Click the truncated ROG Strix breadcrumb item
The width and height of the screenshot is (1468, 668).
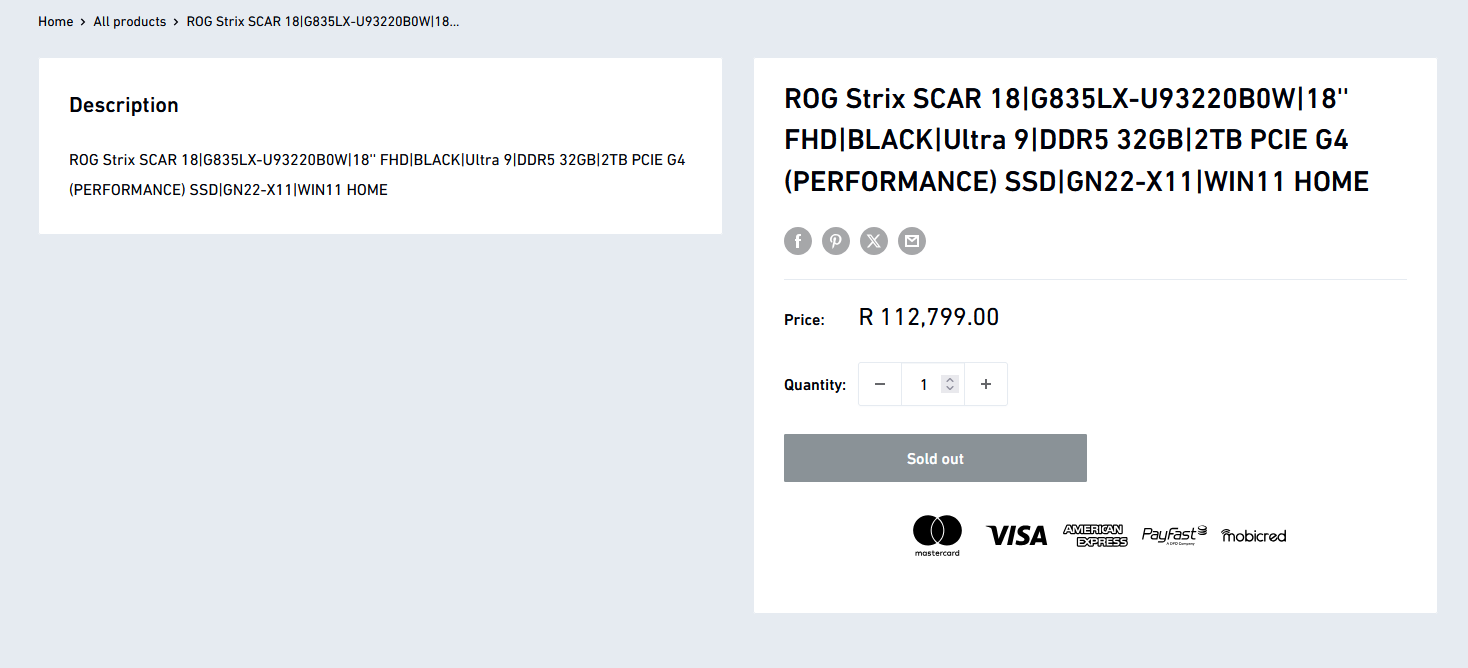pyautogui.click(x=323, y=21)
